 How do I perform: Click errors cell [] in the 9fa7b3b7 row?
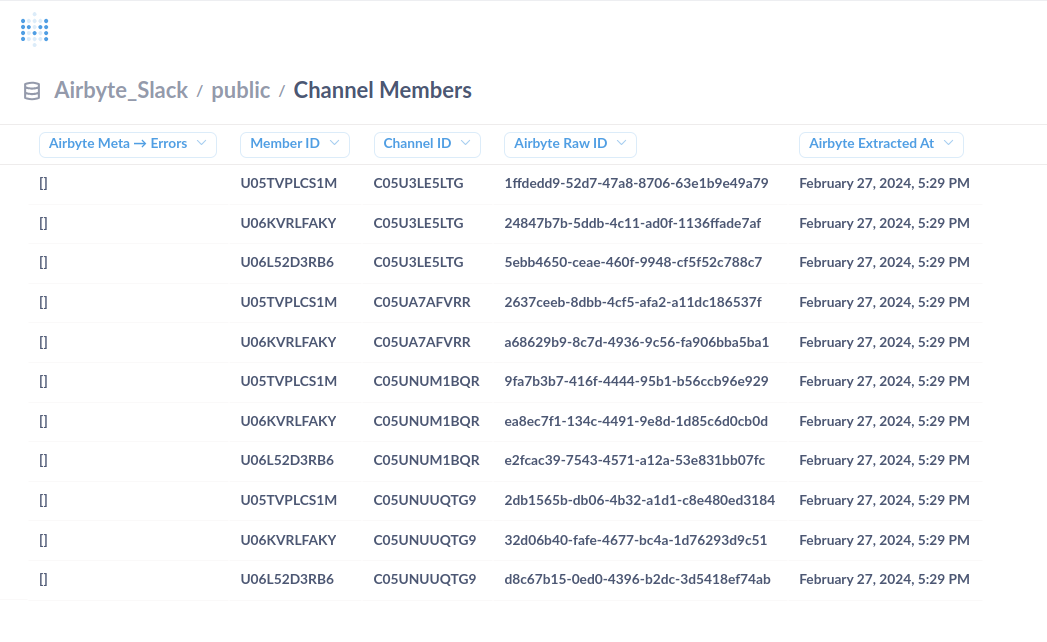[43, 381]
